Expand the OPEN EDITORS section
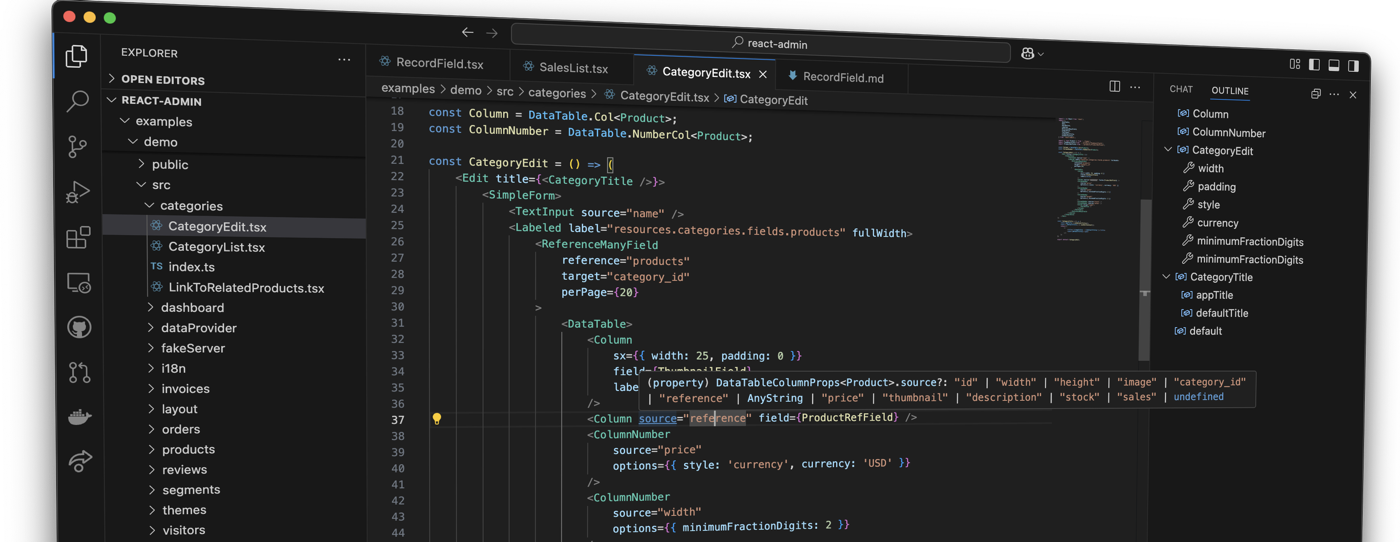Image resolution: width=1400 pixels, height=542 pixels. pos(163,80)
